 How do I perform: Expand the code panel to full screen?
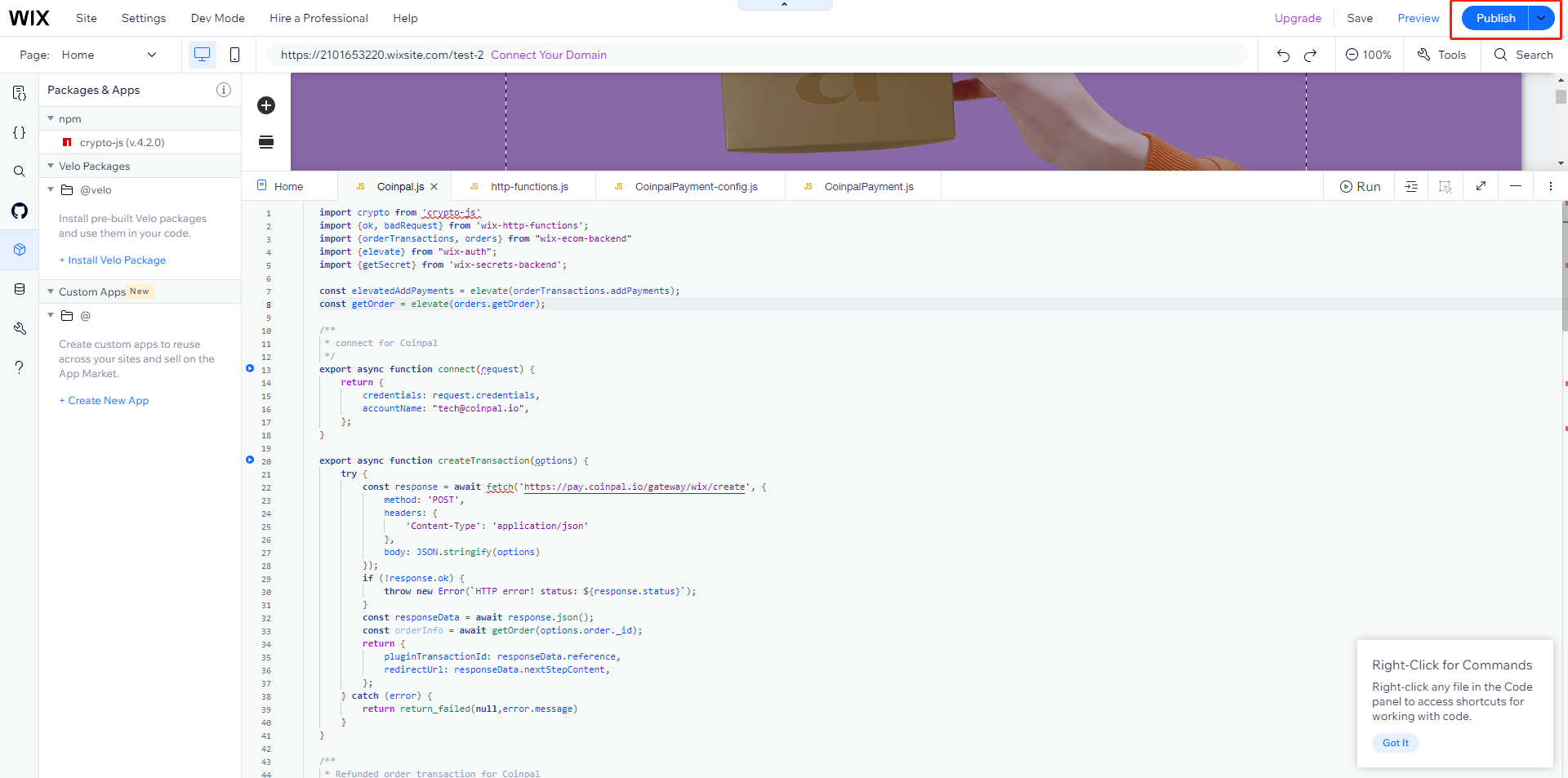[x=1481, y=186]
